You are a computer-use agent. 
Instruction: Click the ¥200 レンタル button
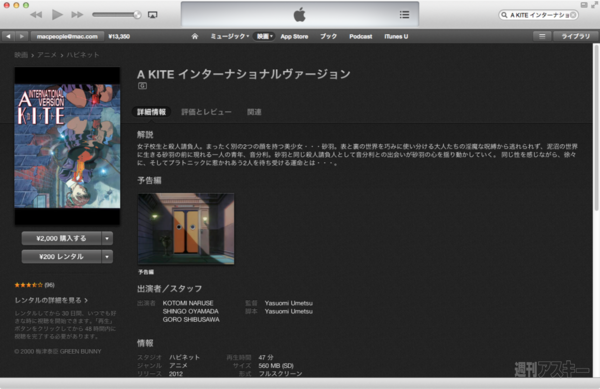click(61, 257)
